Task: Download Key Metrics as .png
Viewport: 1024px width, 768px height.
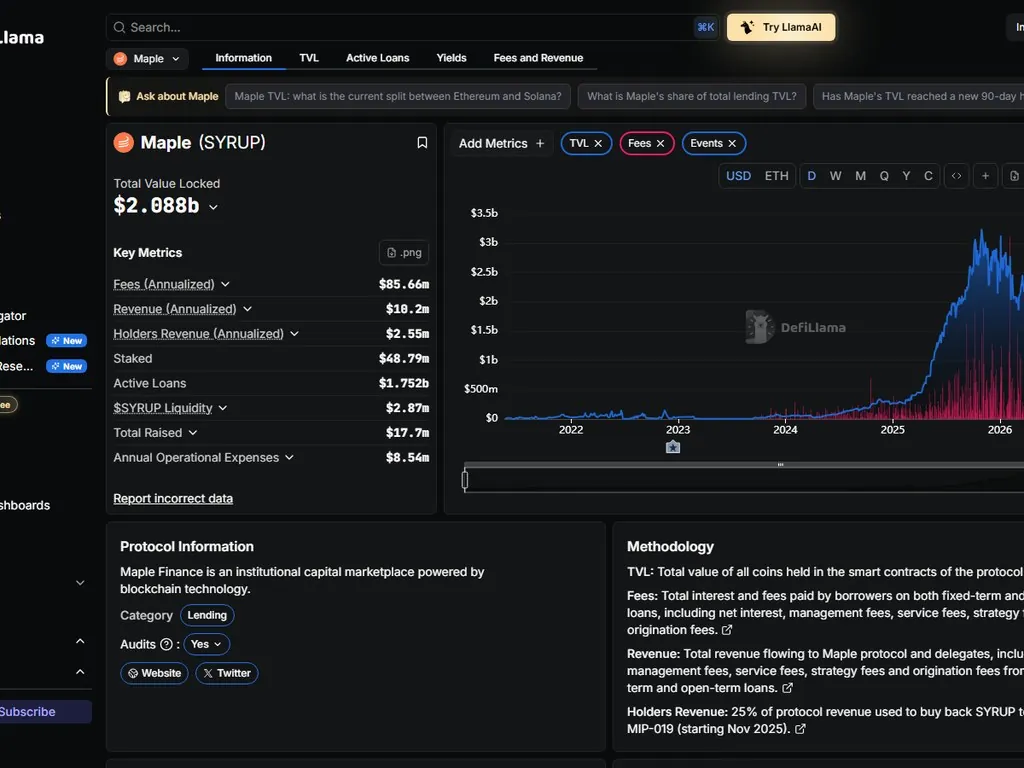Action: [x=404, y=253]
